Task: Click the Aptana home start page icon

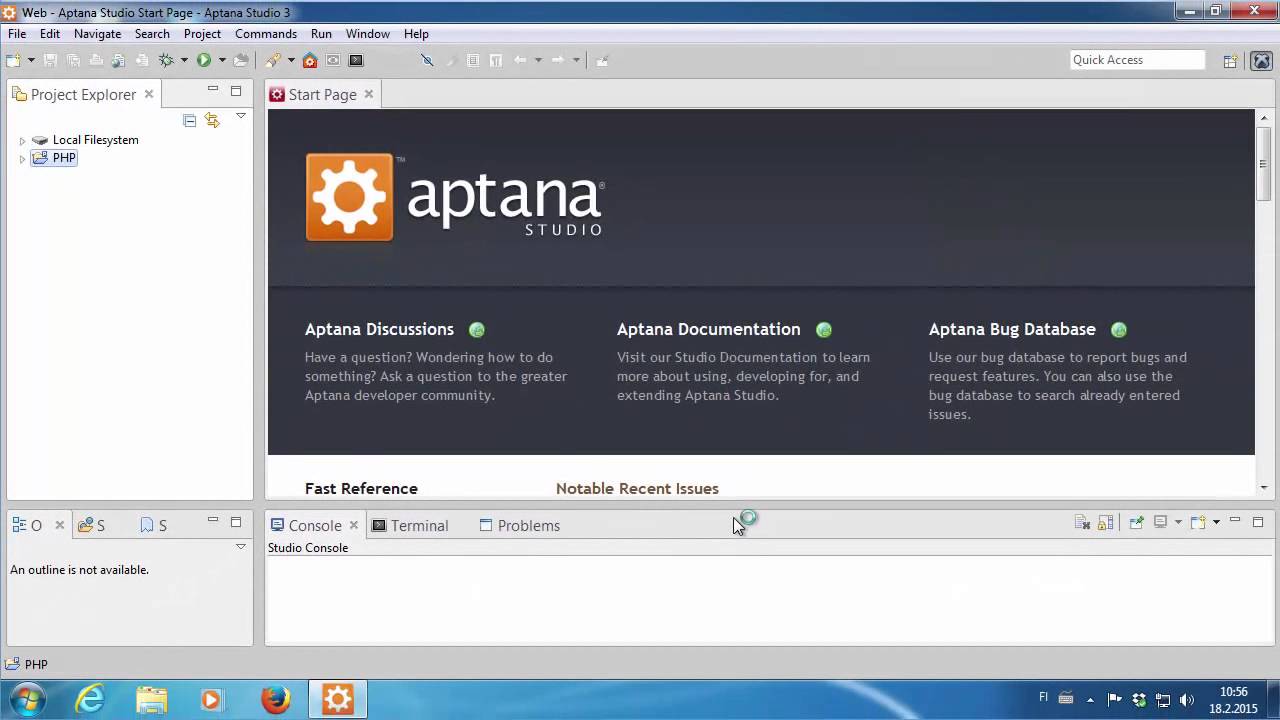Action: tap(310, 60)
